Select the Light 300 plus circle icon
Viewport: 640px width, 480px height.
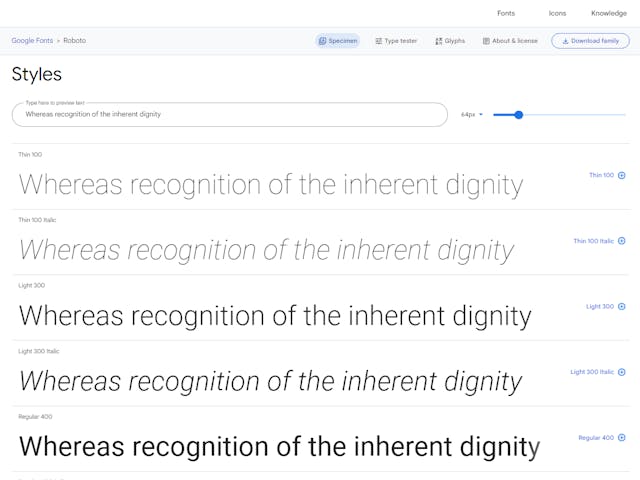[x=621, y=307]
